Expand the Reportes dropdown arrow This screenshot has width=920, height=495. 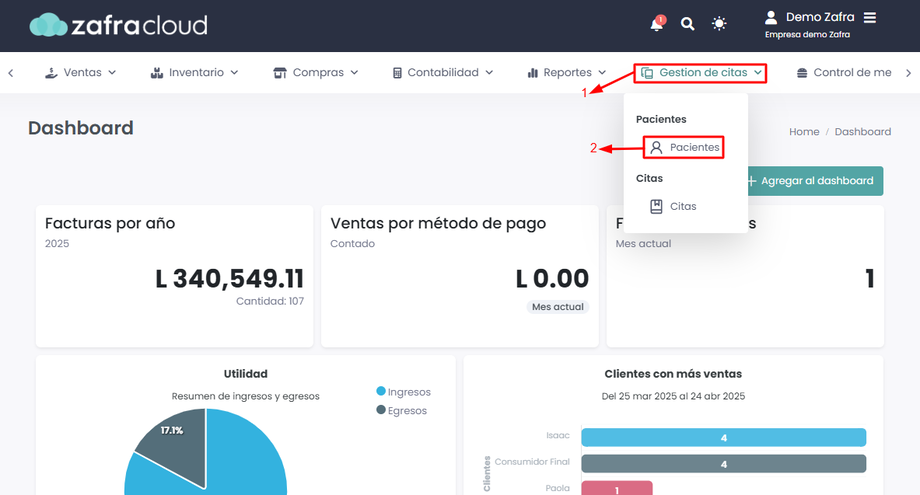tap(602, 73)
